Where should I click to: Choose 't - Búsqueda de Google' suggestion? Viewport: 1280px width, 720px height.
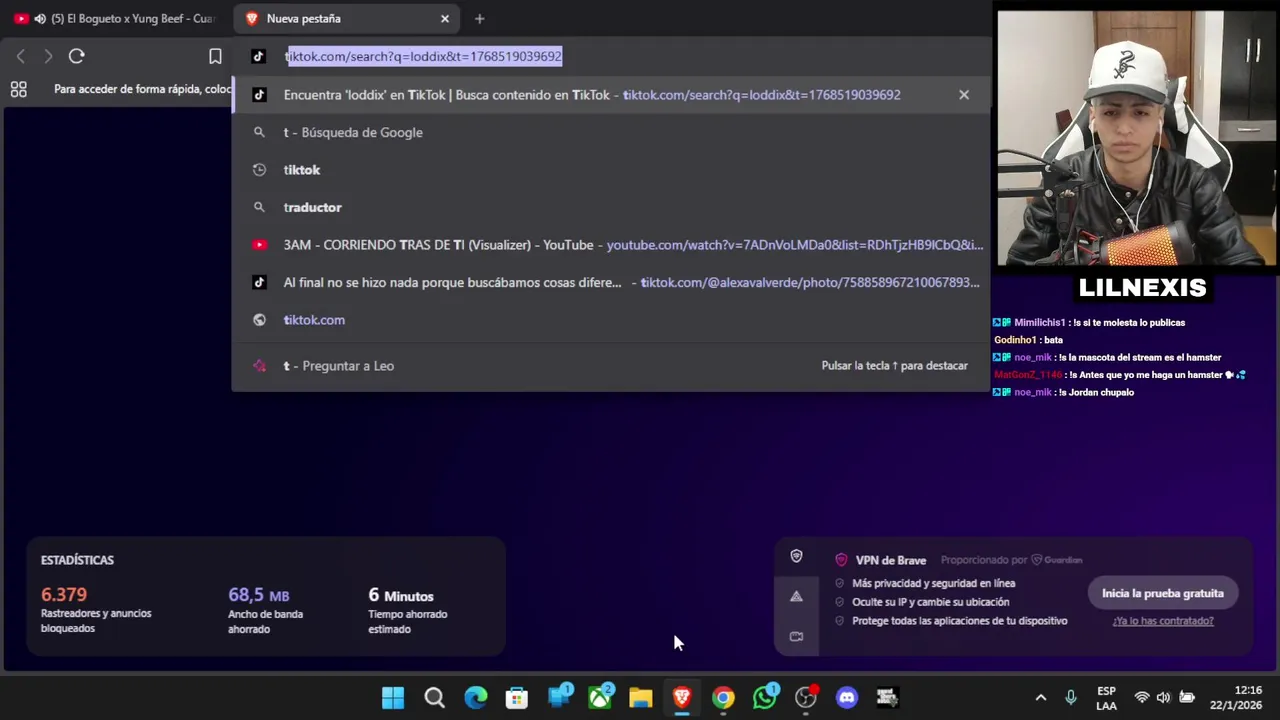click(x=610, y=132)
